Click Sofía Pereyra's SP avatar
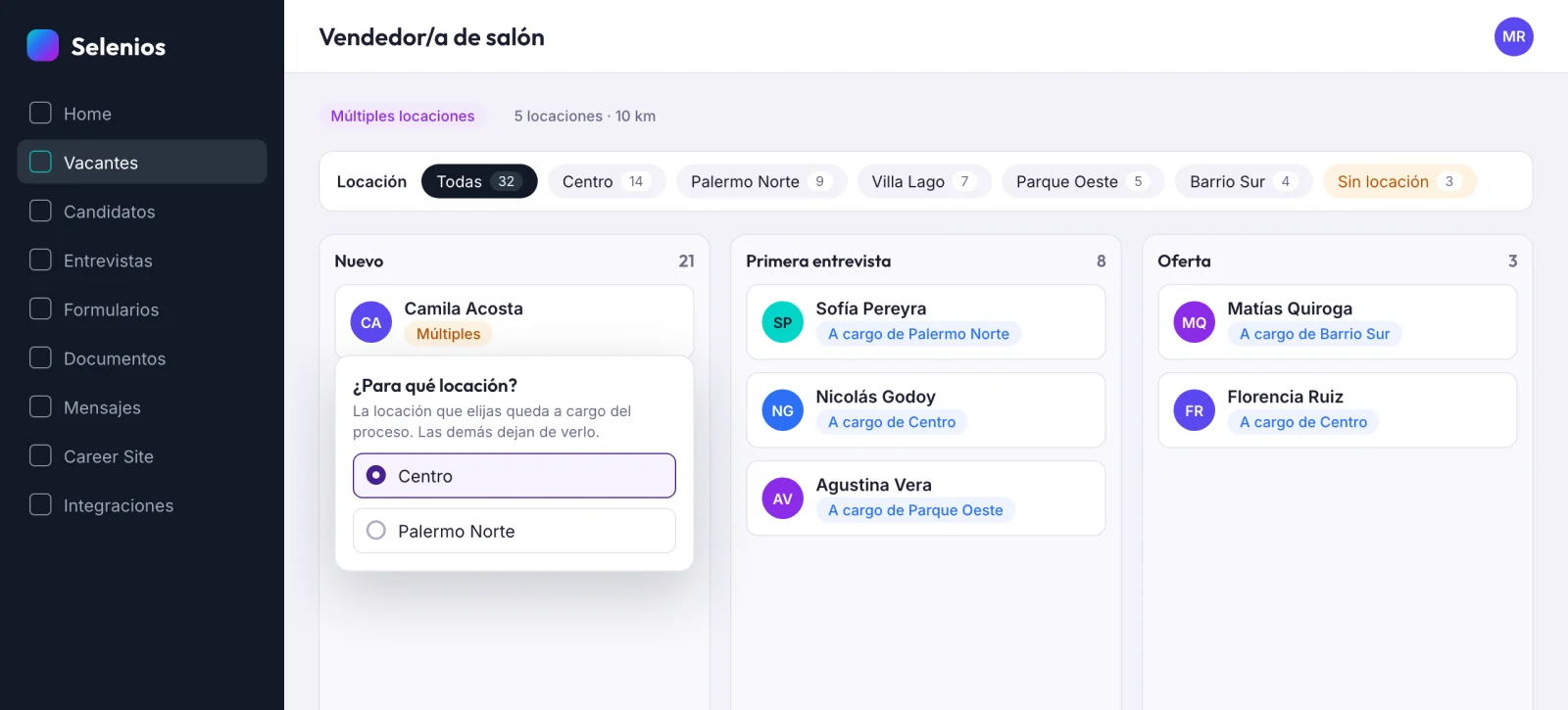The height and width of the screenshot is (710, 1568). click(x=783, y=322)
